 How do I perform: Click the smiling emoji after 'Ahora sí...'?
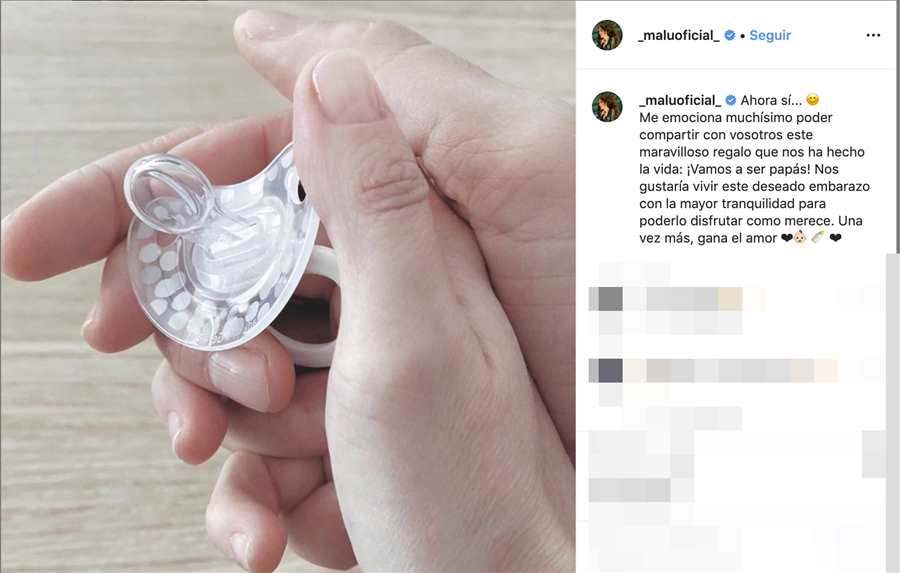812,100
